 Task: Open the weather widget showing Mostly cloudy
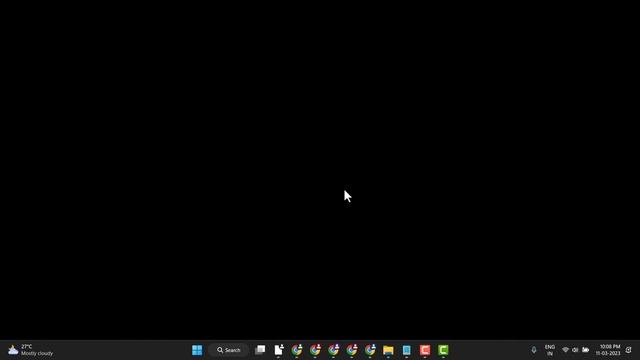[31, 350]
